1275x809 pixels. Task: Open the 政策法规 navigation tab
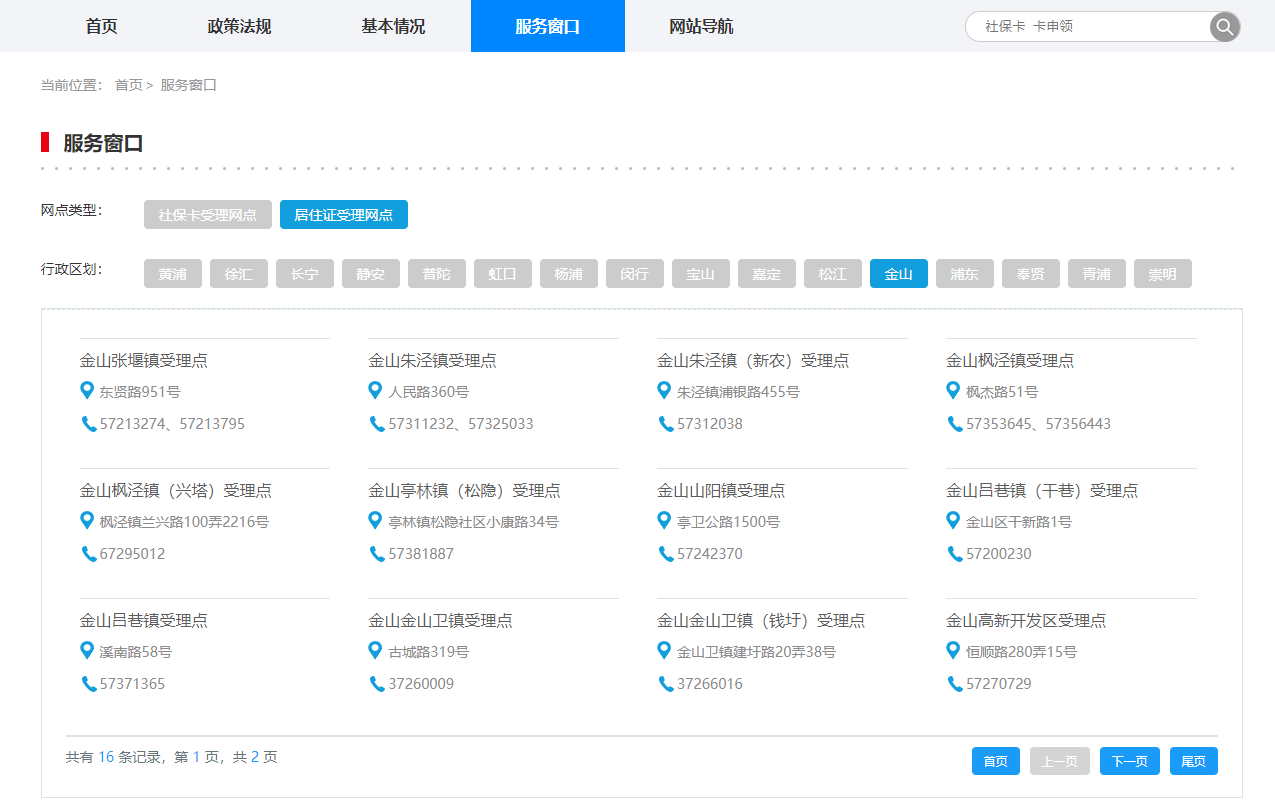point(240,26)
